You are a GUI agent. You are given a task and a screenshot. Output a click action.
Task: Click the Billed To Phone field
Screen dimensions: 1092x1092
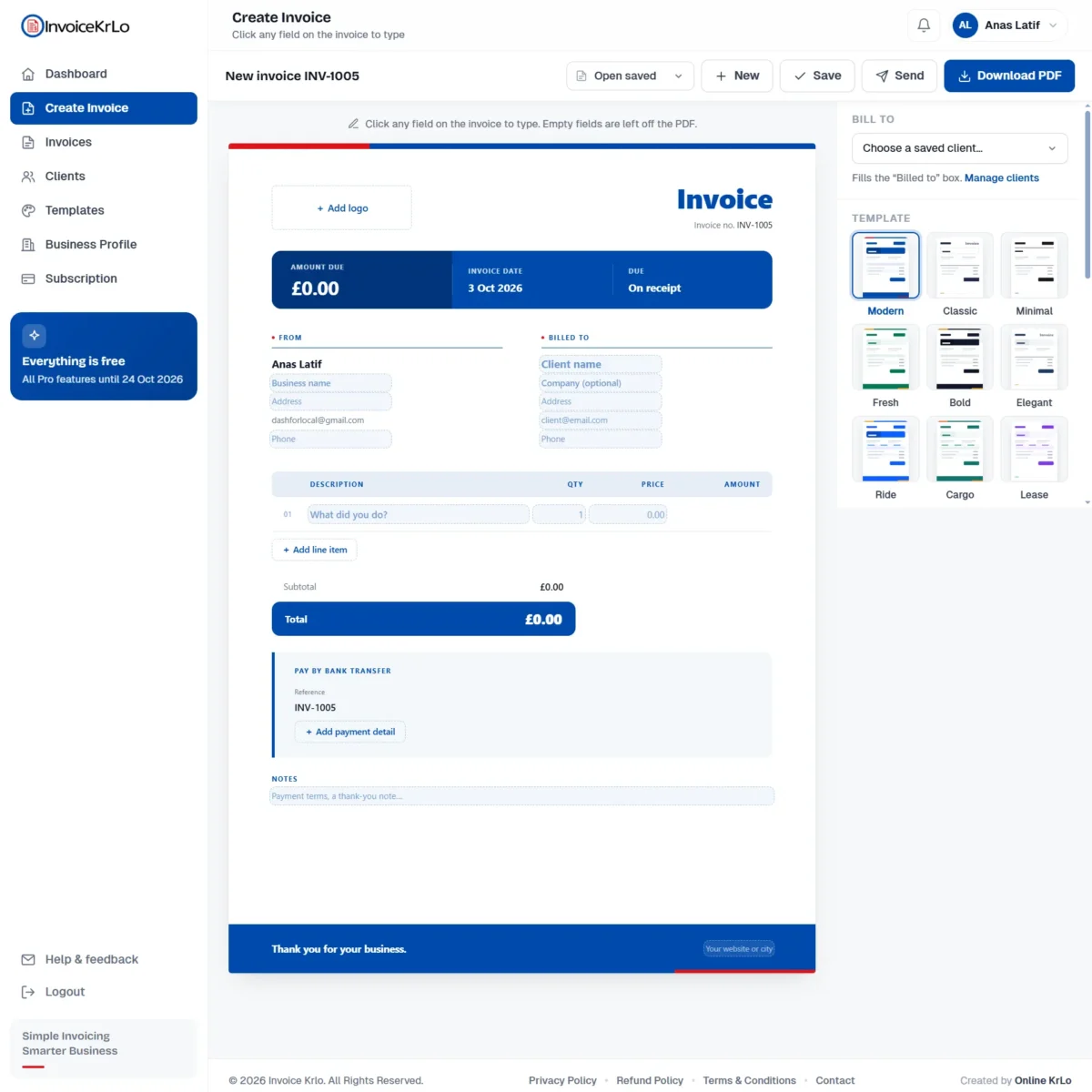pyautogui.click(x=601, y=439)
